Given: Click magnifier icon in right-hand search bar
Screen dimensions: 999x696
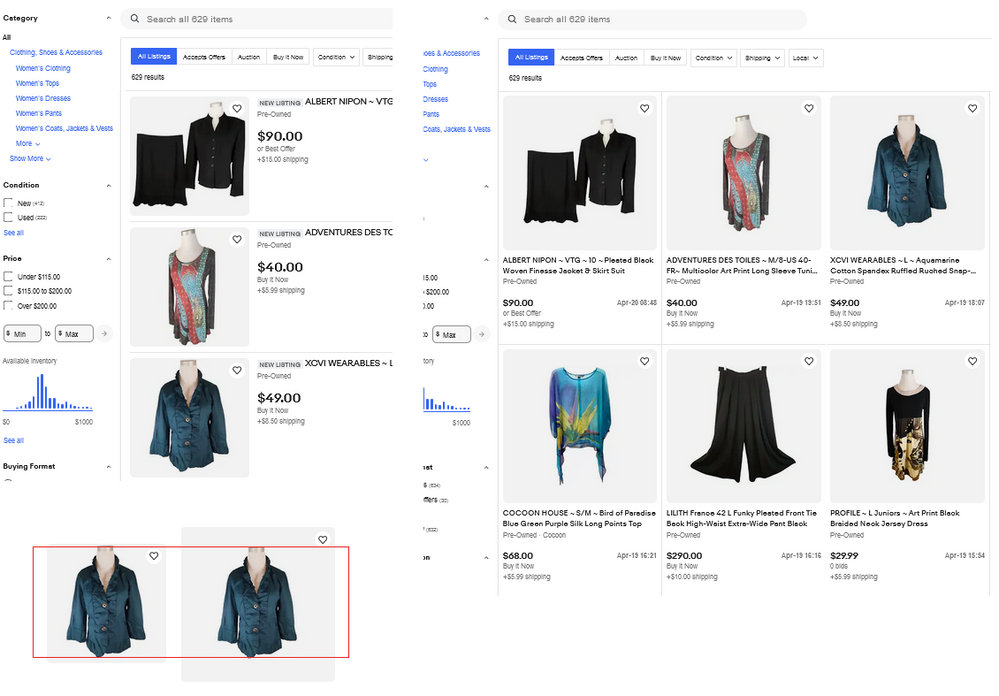Looking at the screenshot, I should pyautogui.click(x=511, y=19).
